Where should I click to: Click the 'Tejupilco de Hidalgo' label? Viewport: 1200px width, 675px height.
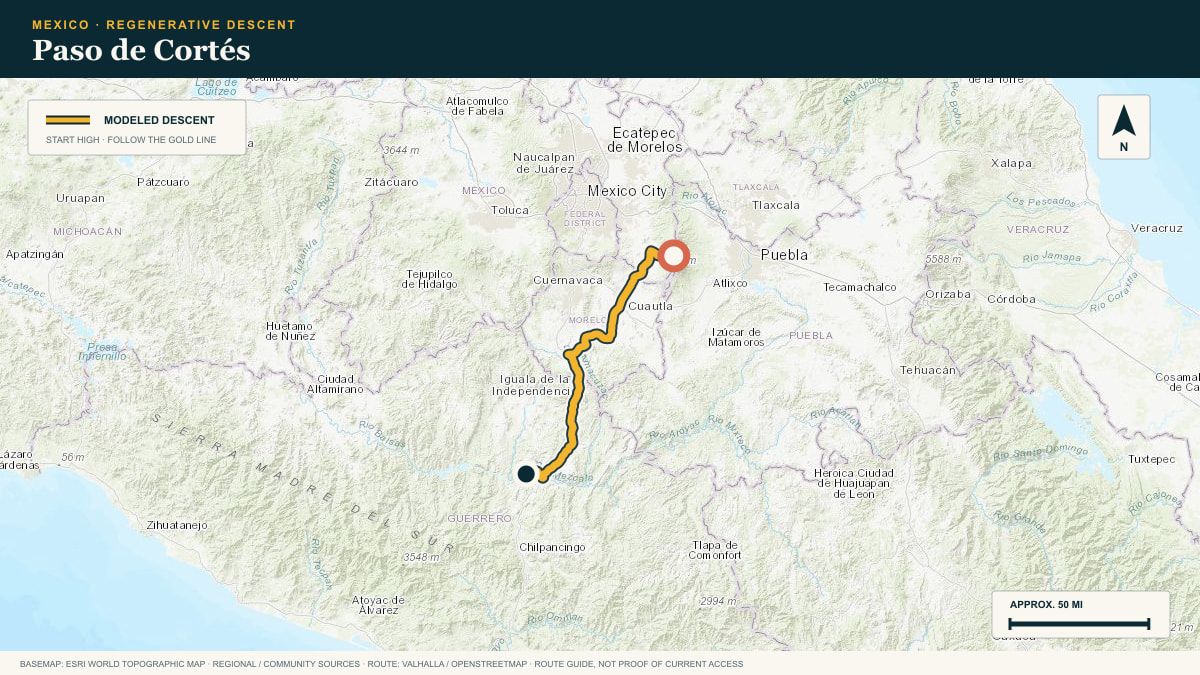[430, 279]
